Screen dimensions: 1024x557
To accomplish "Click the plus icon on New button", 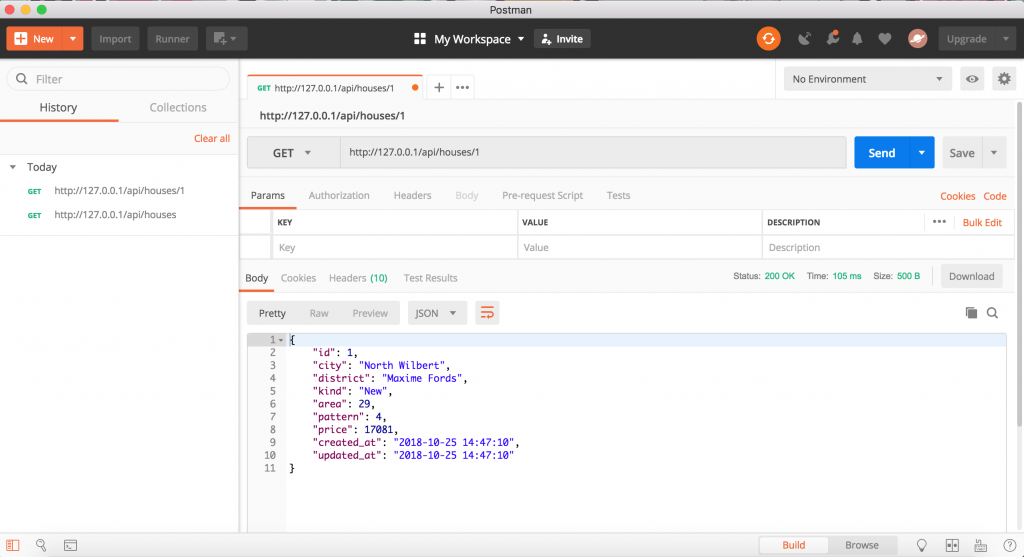I will click(x=21, y=39).
